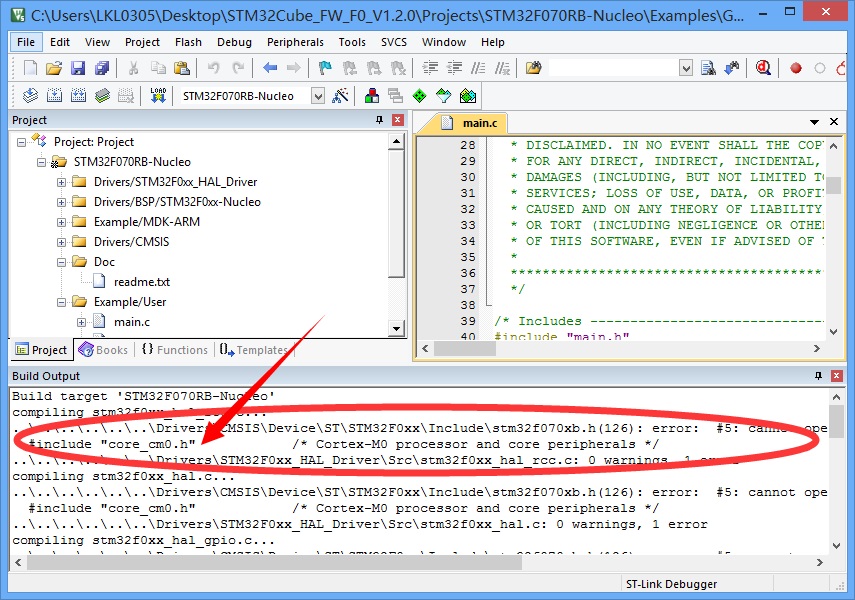Viewport: 855px width, 600px height.
Task: Open the Edit menu
Action: pos(59,42)
